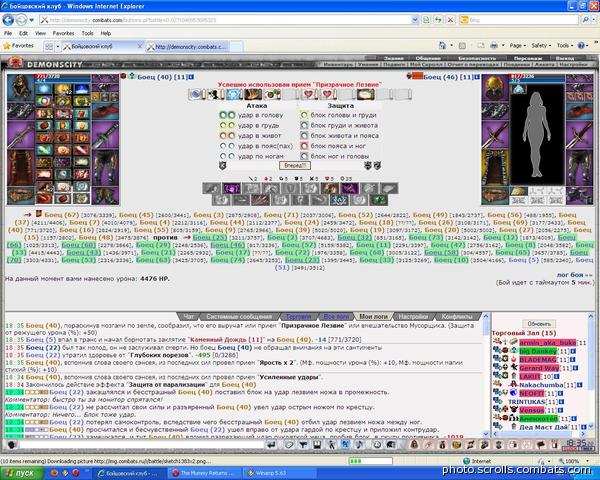Click the shield icon left of the Вперед button
Screen dimensions: 600x480
pos(223,165)
